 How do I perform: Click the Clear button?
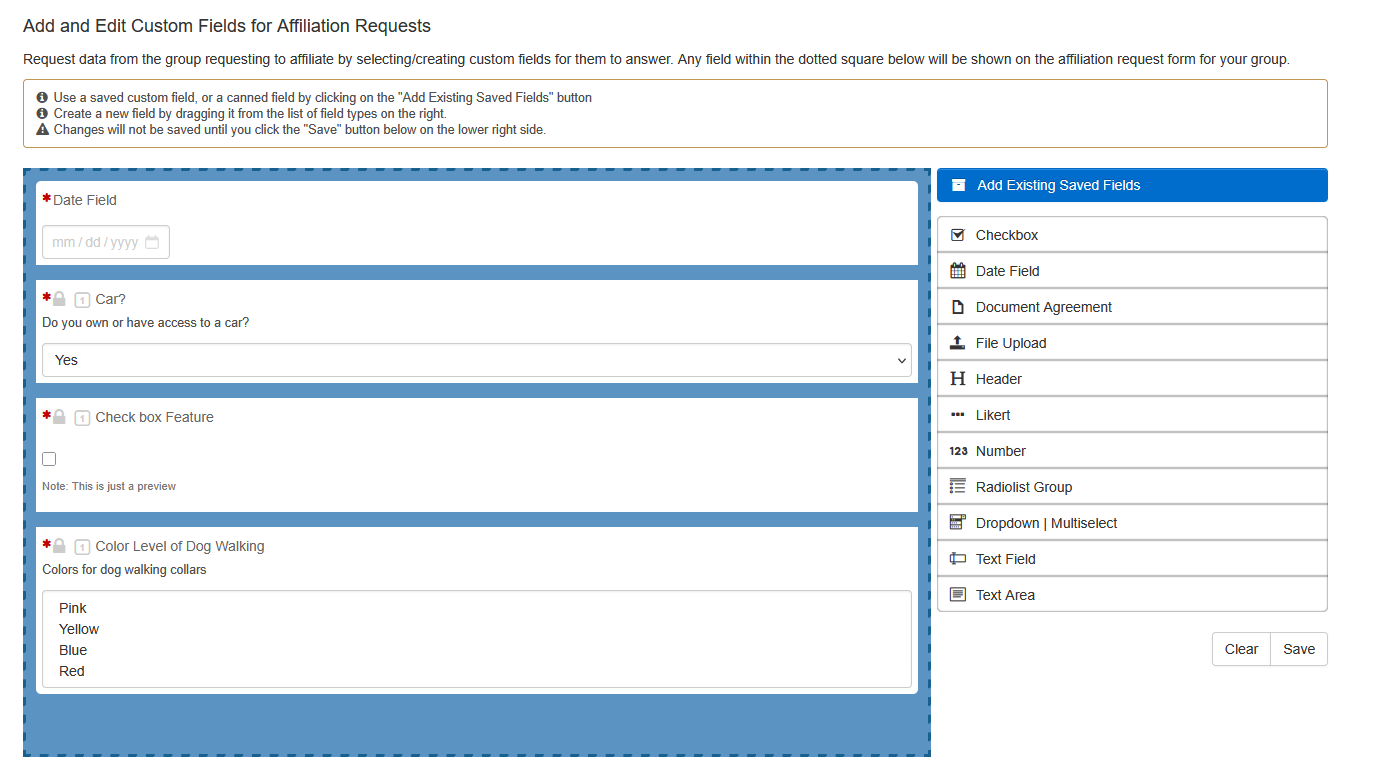1241,649
